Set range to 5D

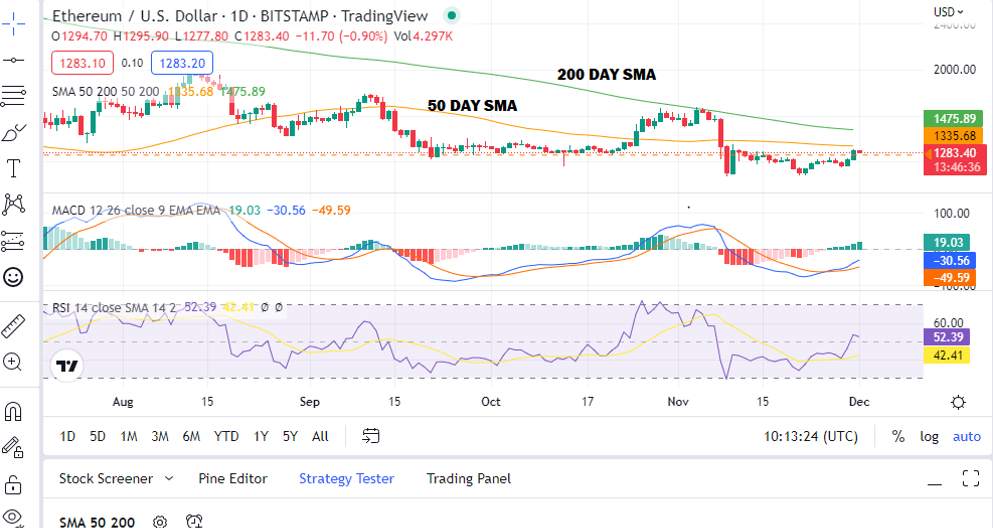point(98,436)
